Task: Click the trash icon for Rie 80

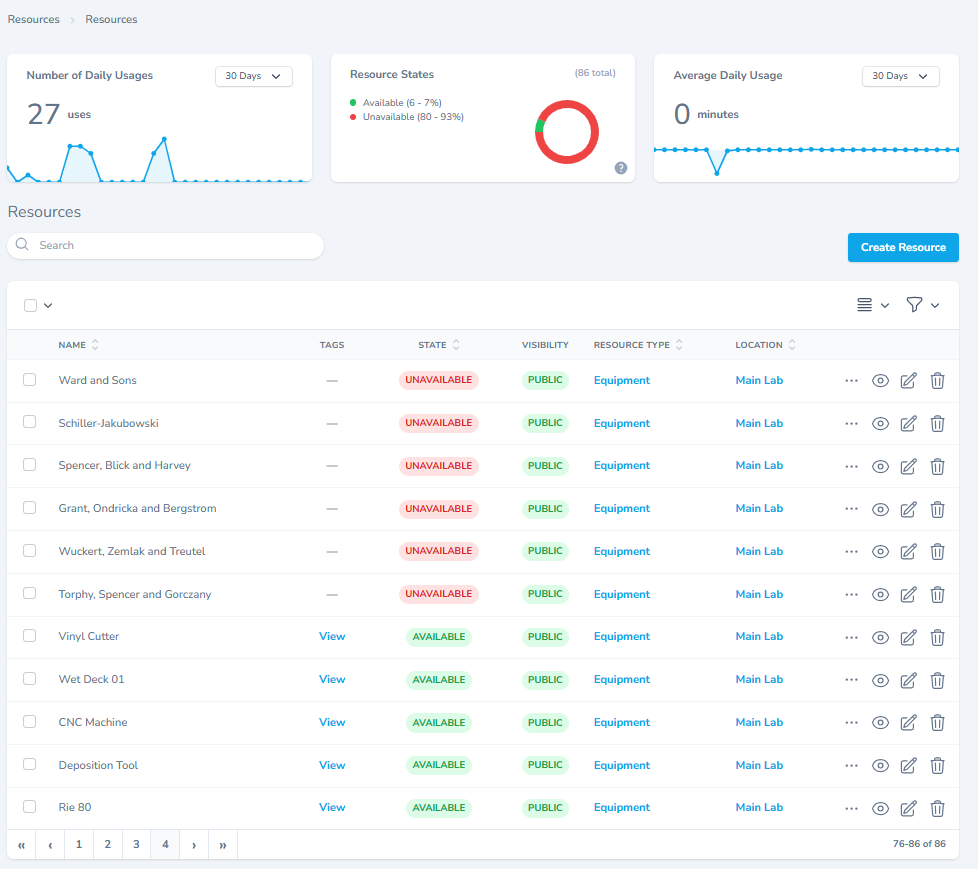Action: point(937,808)
